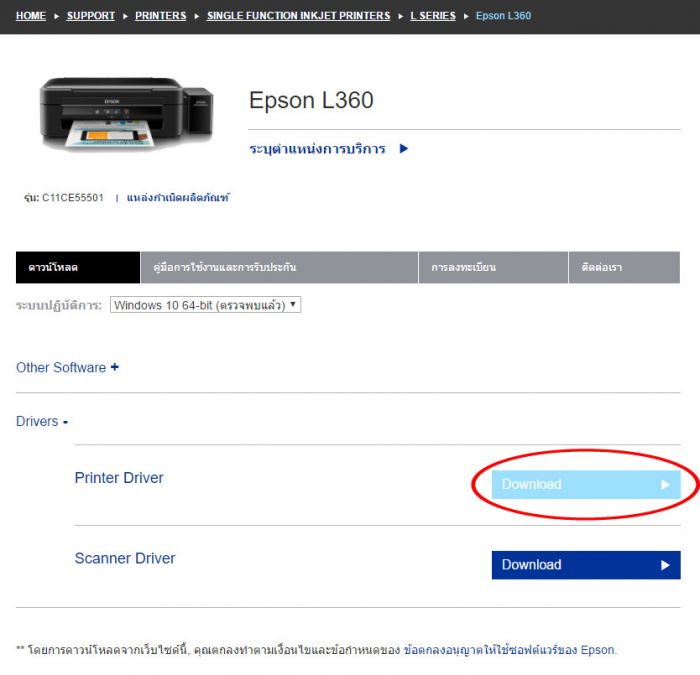Switch to การลงทะเบียน tab

pyautogui.click(x=493, y=267)
